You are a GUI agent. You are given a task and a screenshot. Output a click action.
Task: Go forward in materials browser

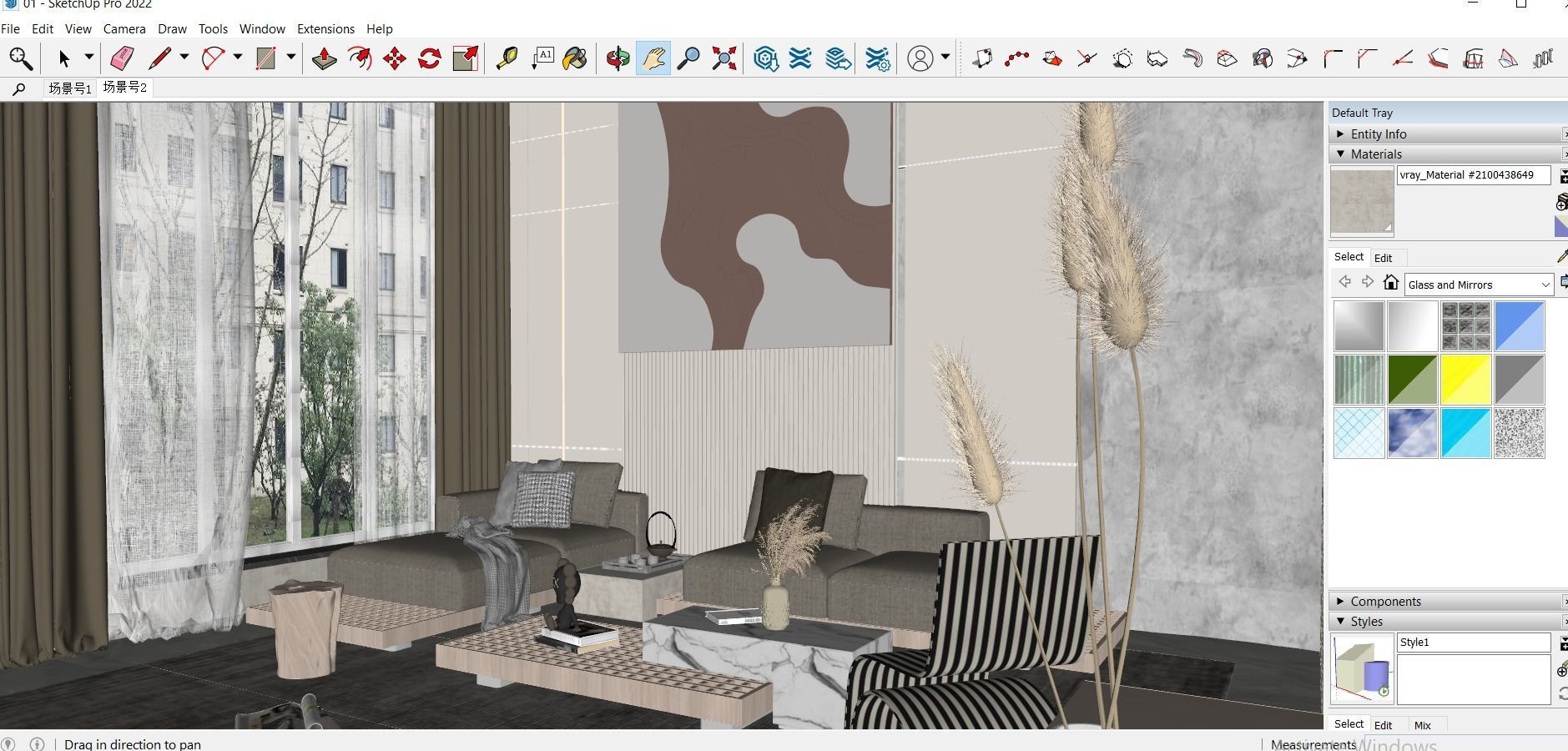1367,282
